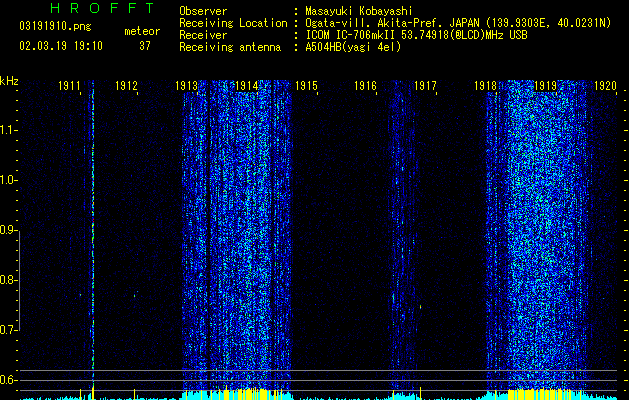Click the Receiving antenna label

[x=230, y=47]
